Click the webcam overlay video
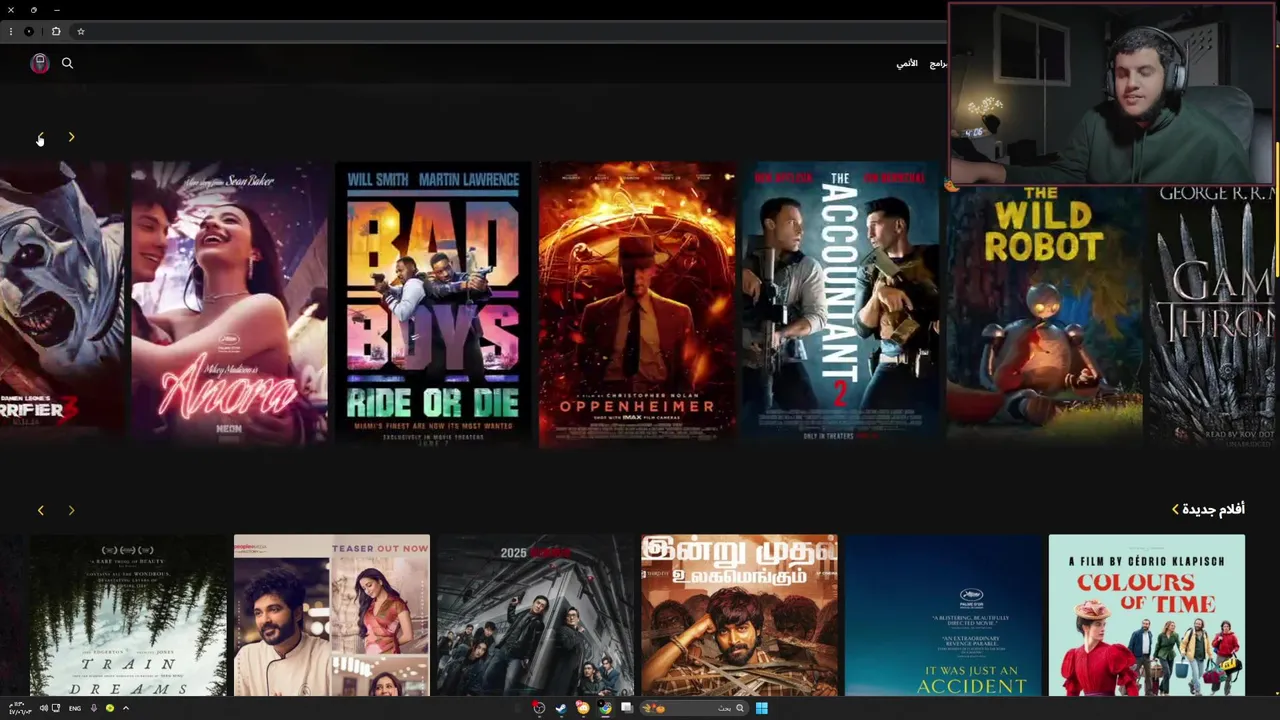Screen dimensions: 1280x720 [x=1113, y=94]
